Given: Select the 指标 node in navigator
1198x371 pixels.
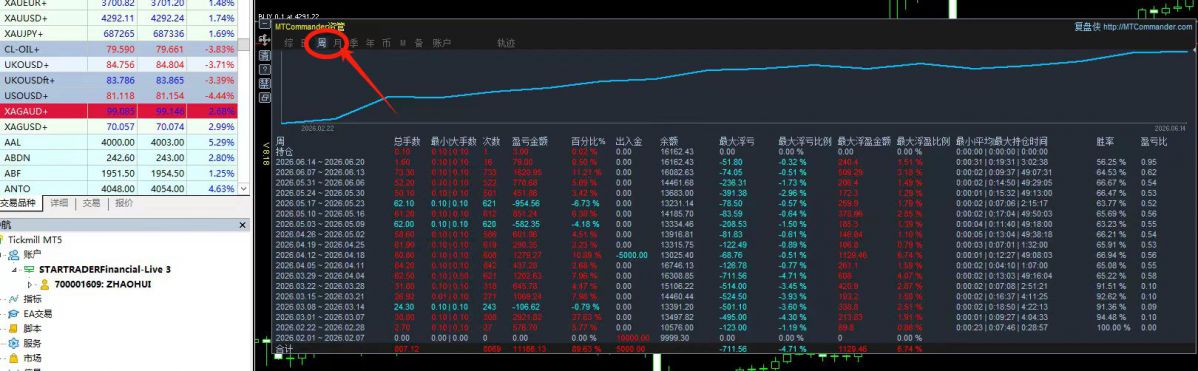Looking at the screenshot, I should pos(33,299).
